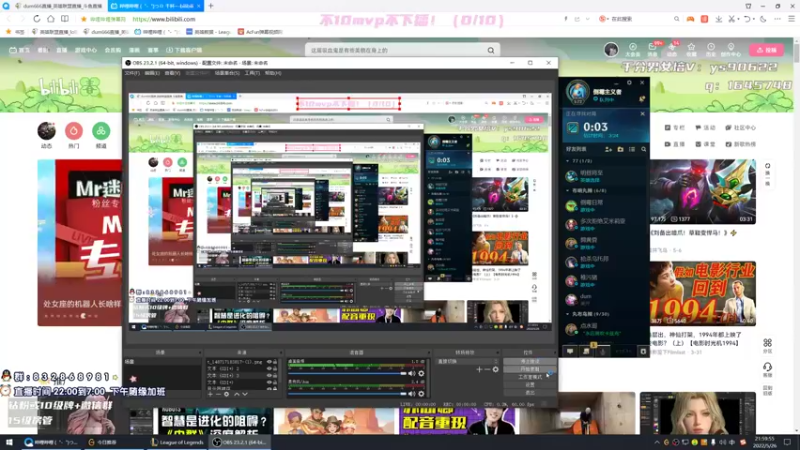Move source down arrow in OBS
The width and height of the screenshot is (800, 450).
(x=245, y=394)
